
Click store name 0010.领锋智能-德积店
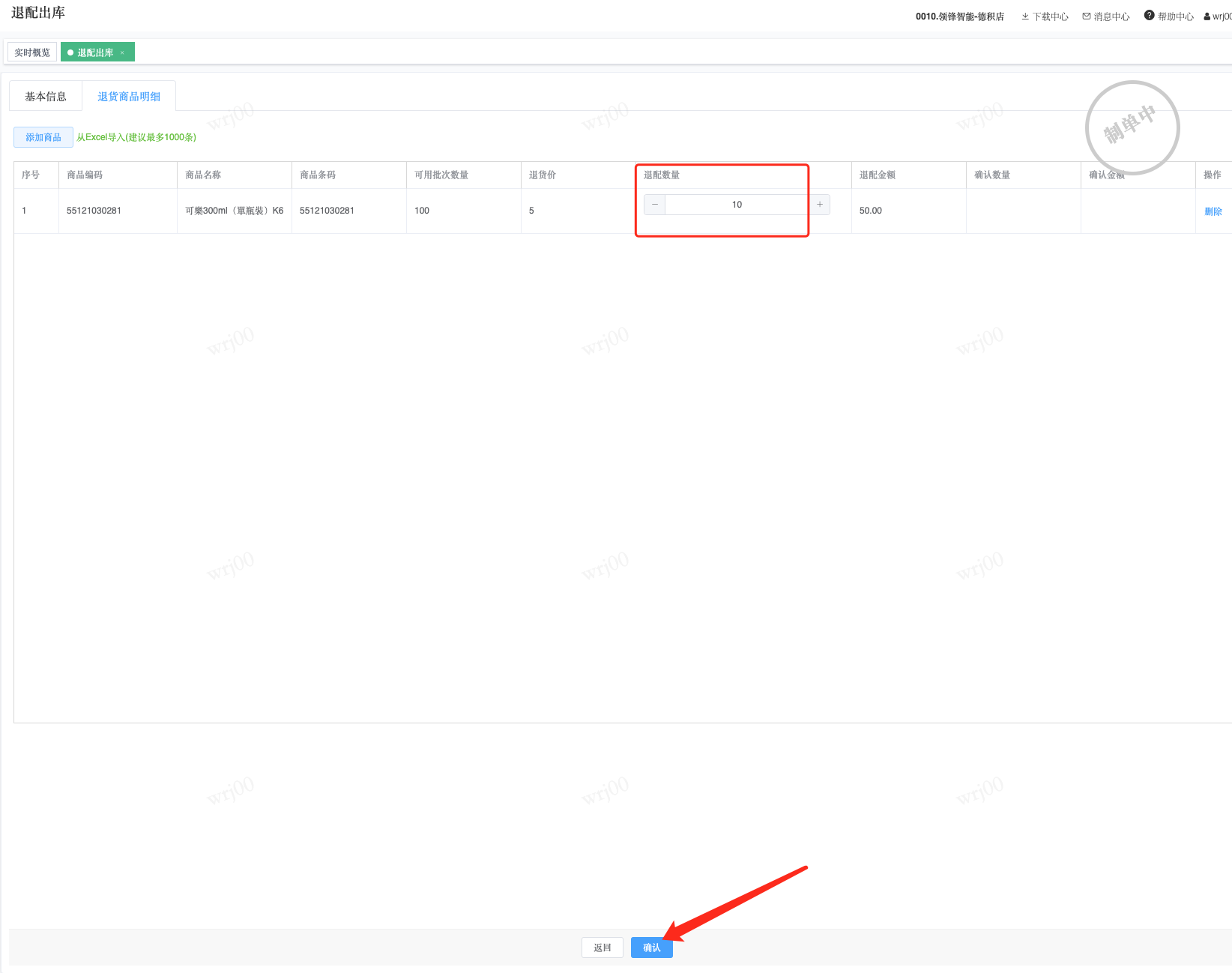click(x=960, y=16)
